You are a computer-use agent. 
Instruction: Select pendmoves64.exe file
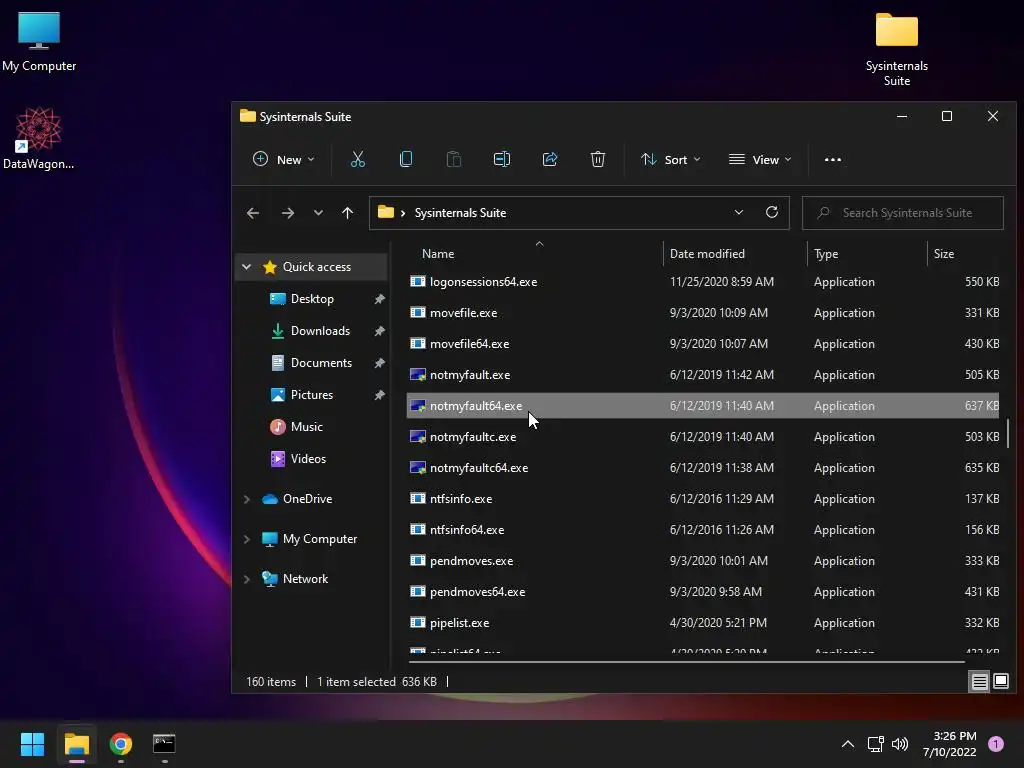[703, 592]
